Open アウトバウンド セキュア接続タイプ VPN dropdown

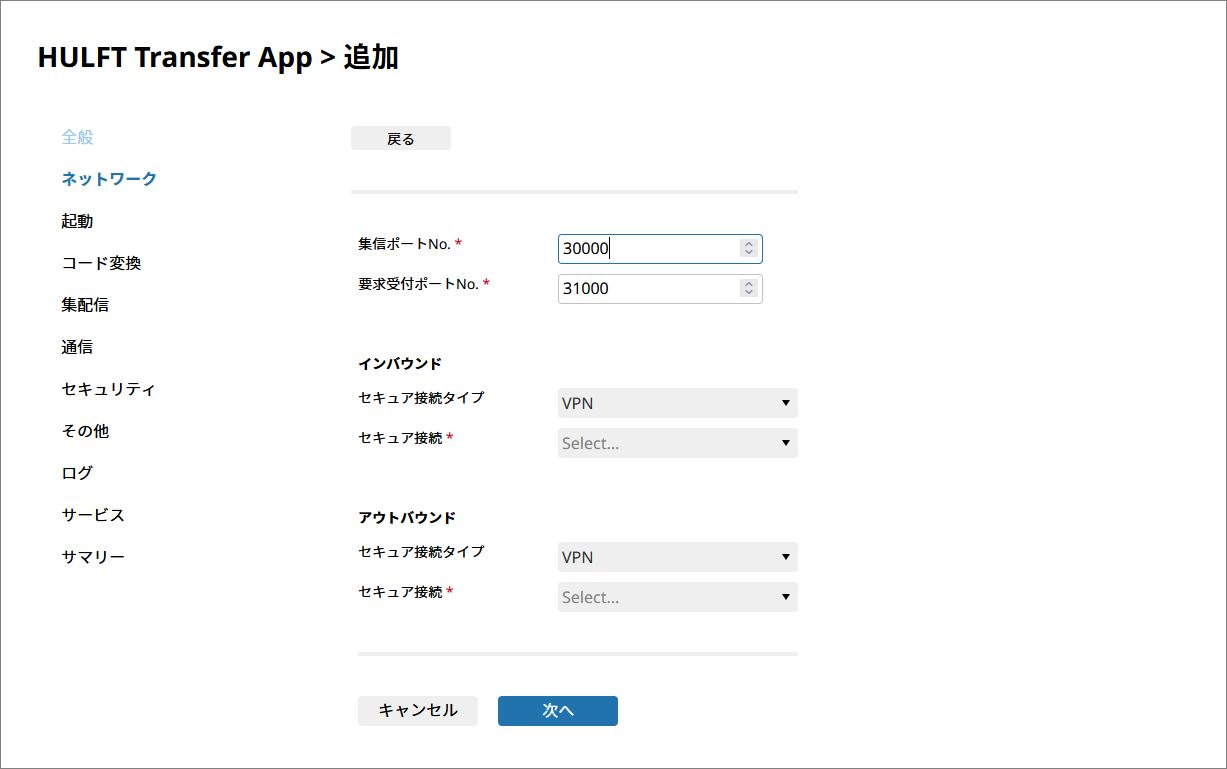(677, 557)
